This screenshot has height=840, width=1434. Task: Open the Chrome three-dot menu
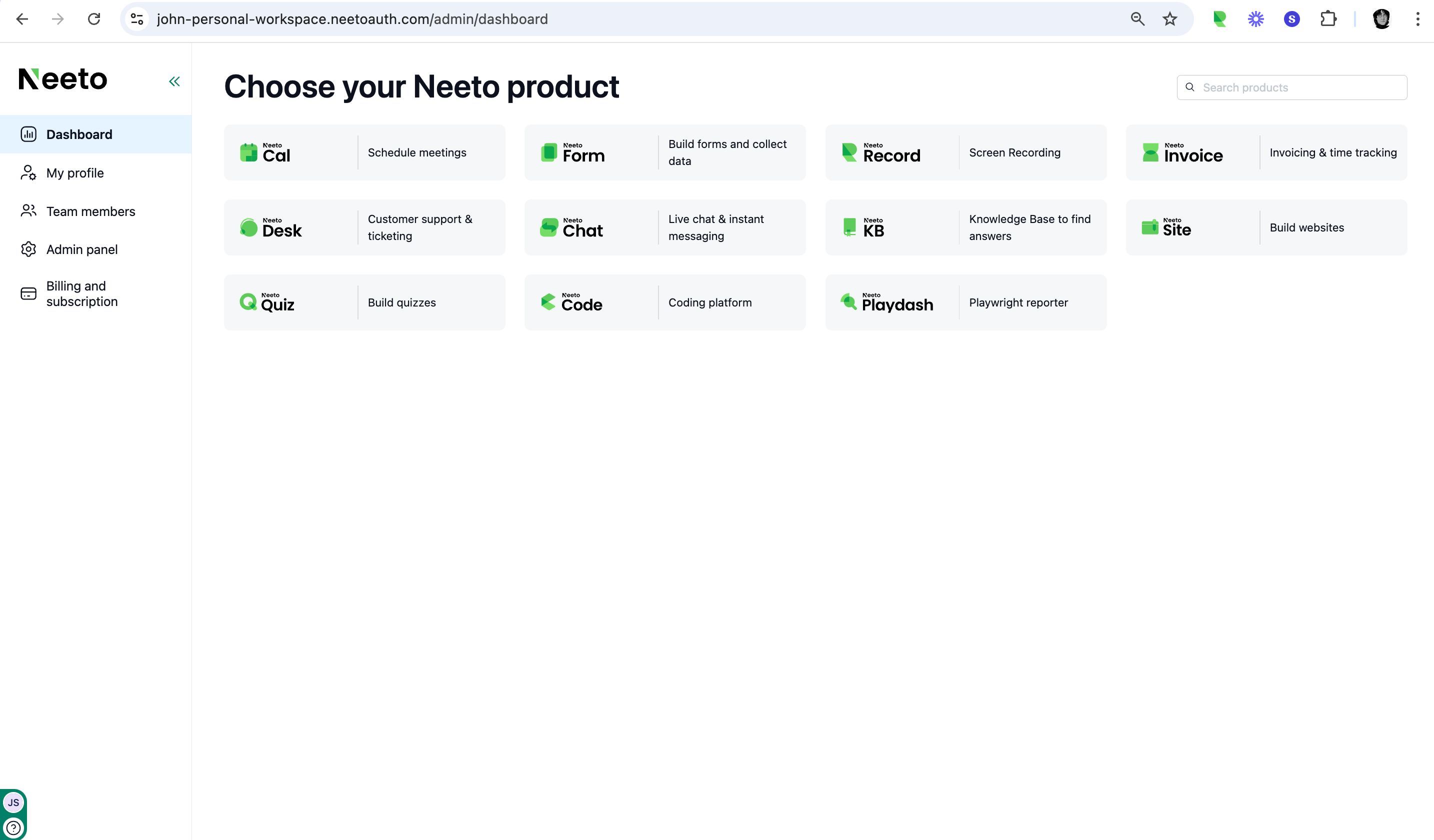click(1417, 19)
